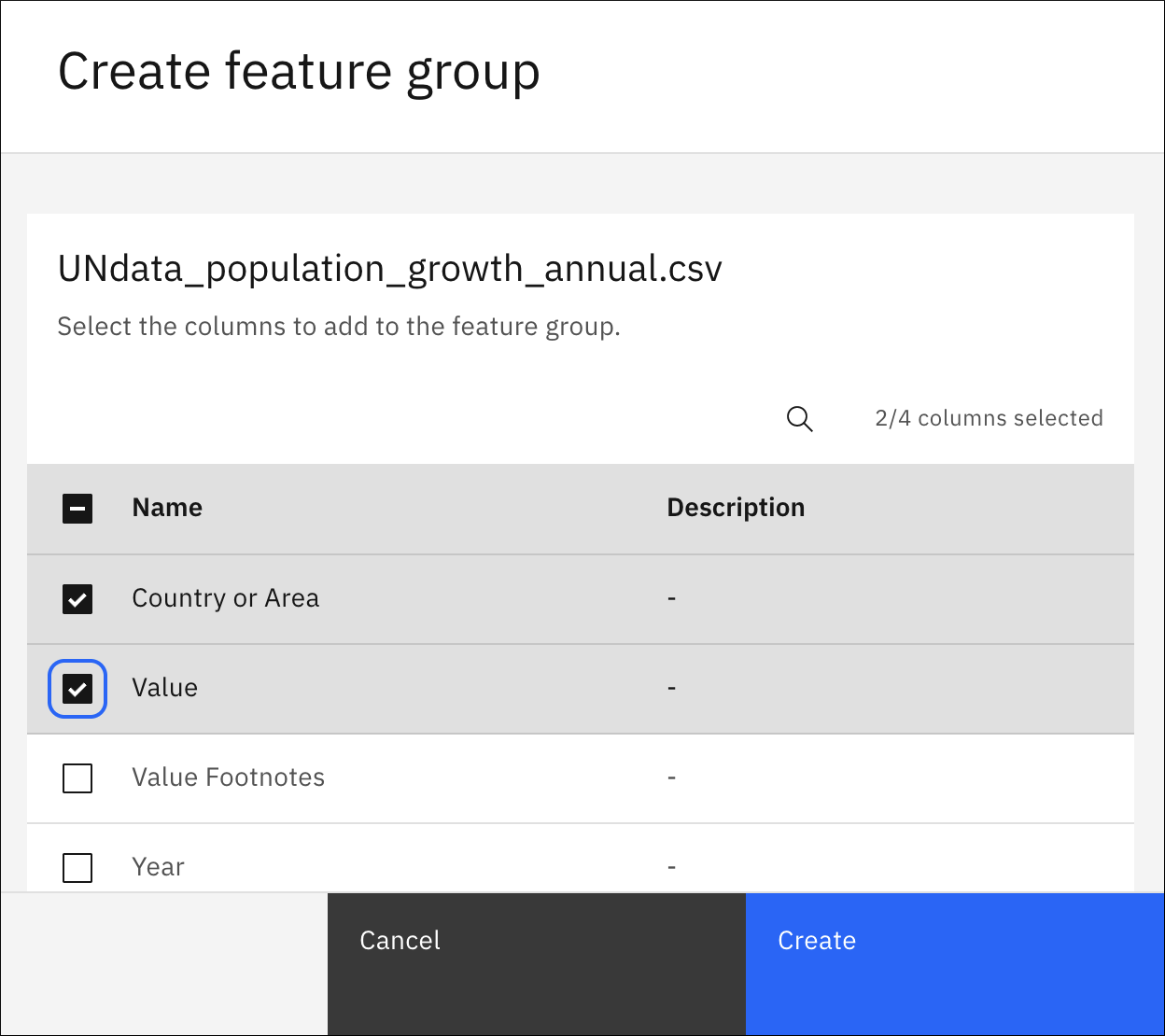1165x1036 pixels.
Task: Click 'Select the columns to add' instruction text
Action: [339, 327]
